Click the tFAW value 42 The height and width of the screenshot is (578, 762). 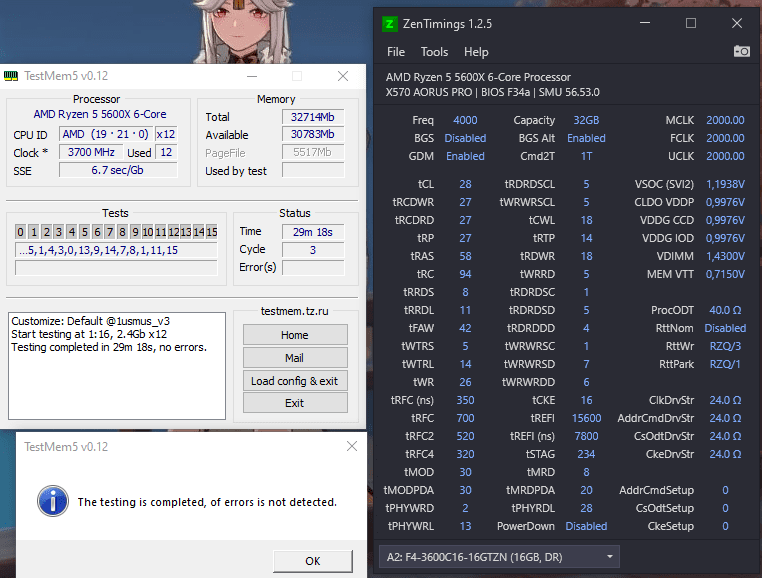click(465, 328)
